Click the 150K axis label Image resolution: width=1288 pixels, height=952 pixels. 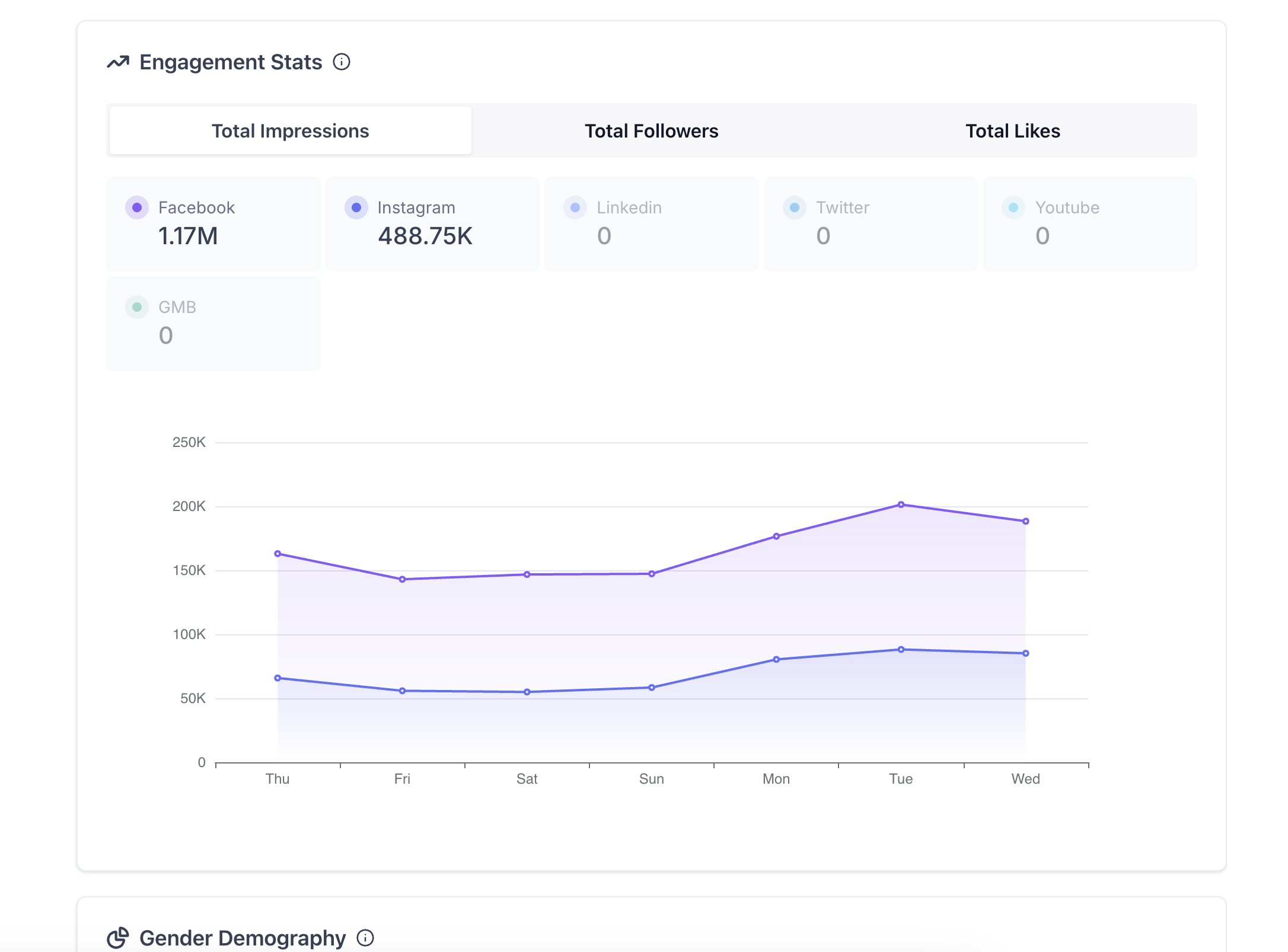pos(189,570)
